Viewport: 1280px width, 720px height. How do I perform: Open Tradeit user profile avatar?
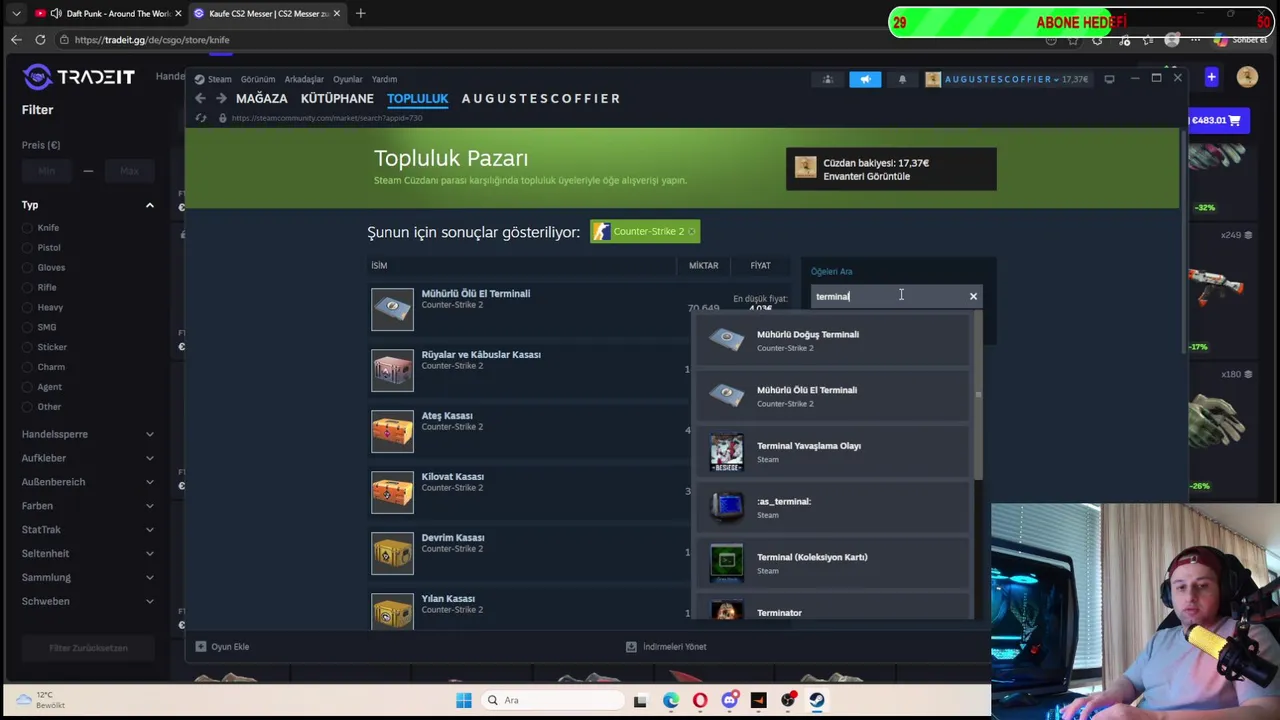pyautogui.click(x=1246, y=77)
